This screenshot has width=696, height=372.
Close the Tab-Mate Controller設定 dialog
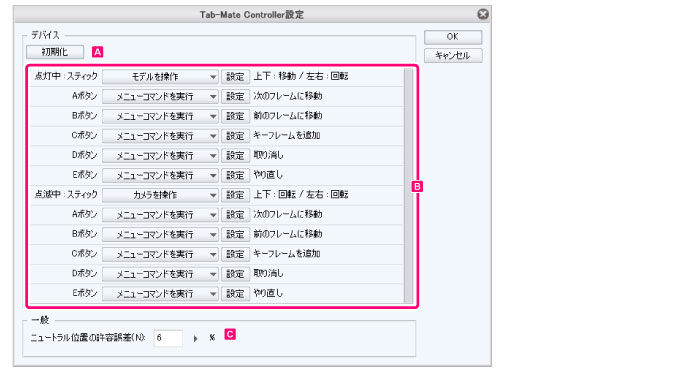point(483,14)
